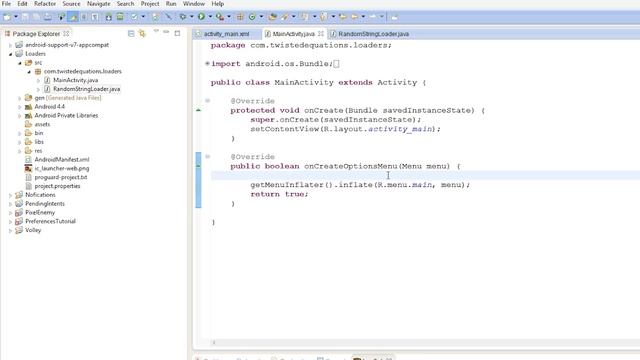640x360 pixels.
Task: Expand the android-support-v7-appcompat project
Action: click(x=11, y=45)
